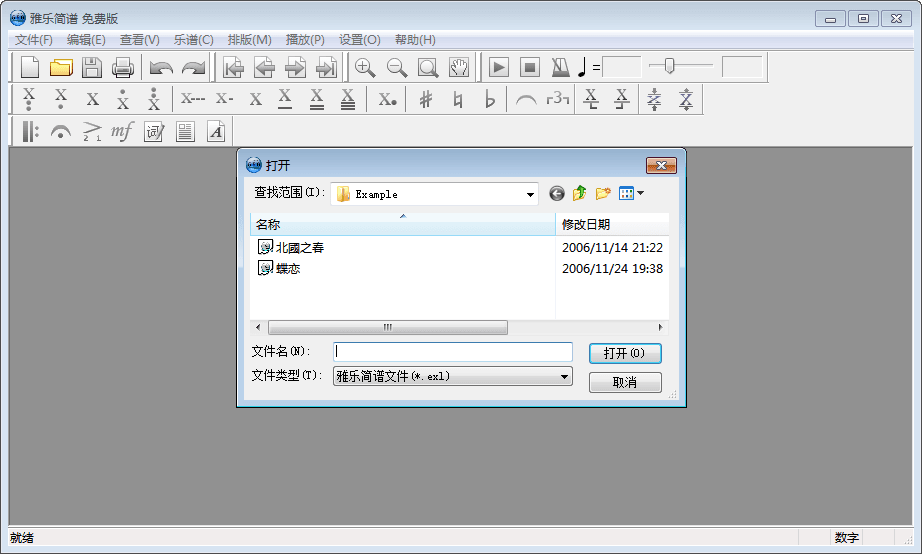Image resolution: width=922 pixels, height=554 pixels.
Task: Click the New document toolbar icon
Action: pos(29,68)
